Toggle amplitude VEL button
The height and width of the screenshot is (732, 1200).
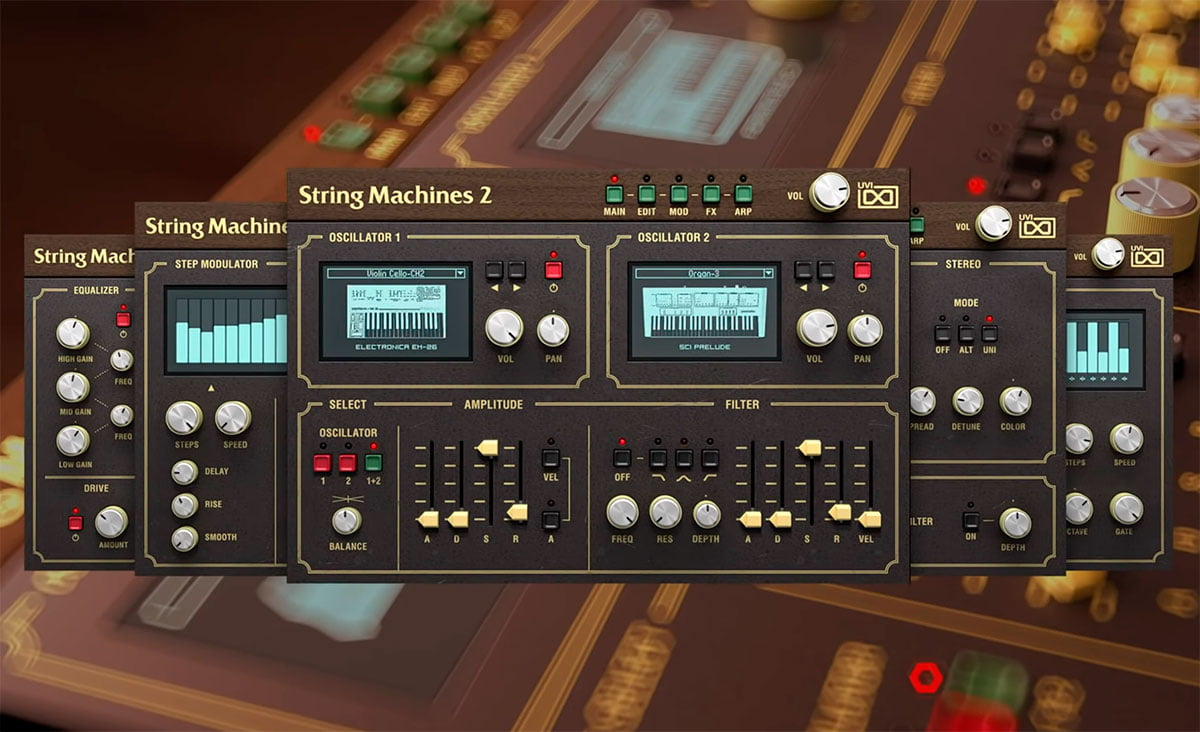[550, 458]
